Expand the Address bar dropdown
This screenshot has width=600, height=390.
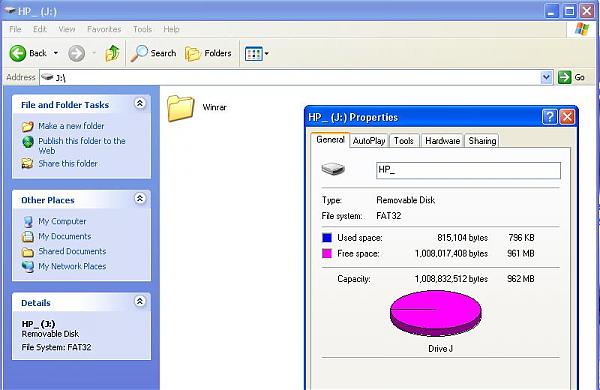coord(547,78)
